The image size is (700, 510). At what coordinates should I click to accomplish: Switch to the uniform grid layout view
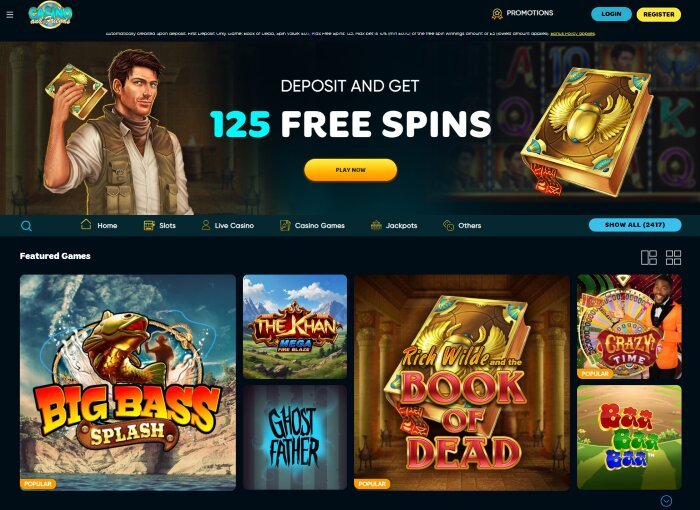click(673, 258)
